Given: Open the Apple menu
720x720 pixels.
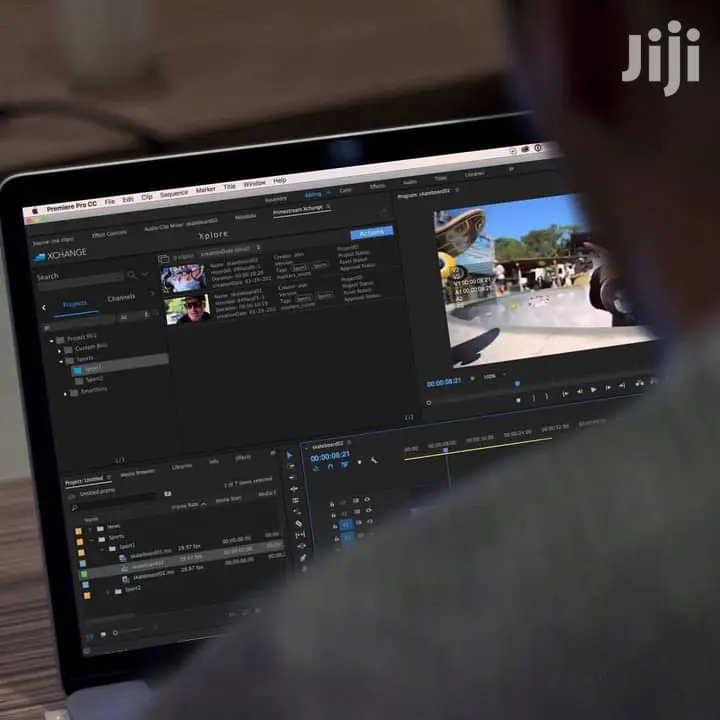Looking at the screenshot, I should coord(34,211).
